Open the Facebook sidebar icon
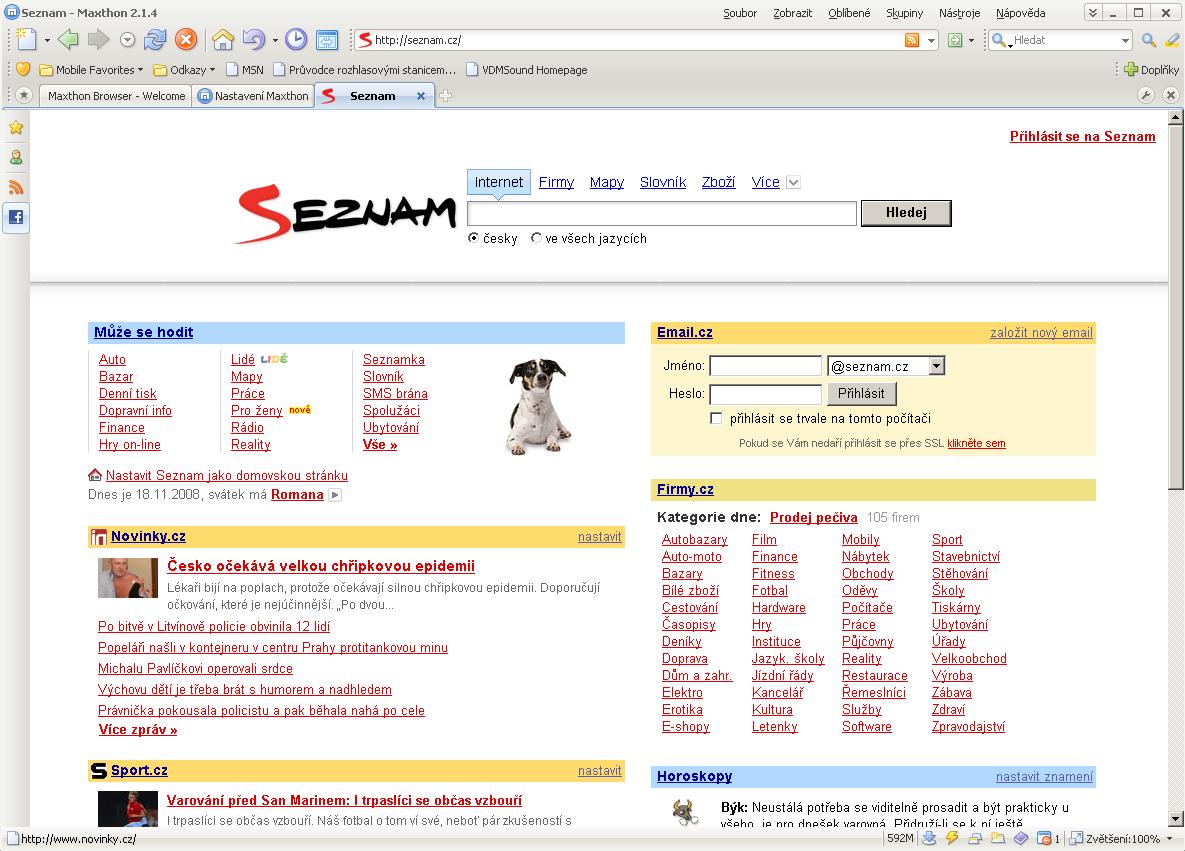1185x851 pixels. pos(16,218)
